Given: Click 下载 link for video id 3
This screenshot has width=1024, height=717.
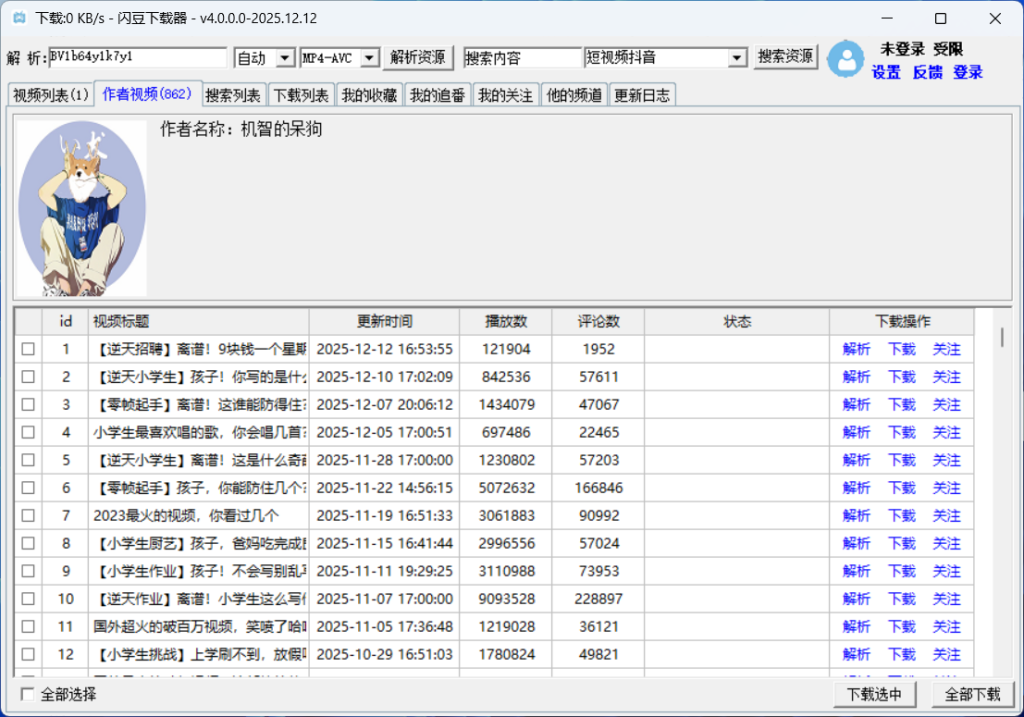Looking at the screenshot, I should pyautogui.click(x=901, y=405).
